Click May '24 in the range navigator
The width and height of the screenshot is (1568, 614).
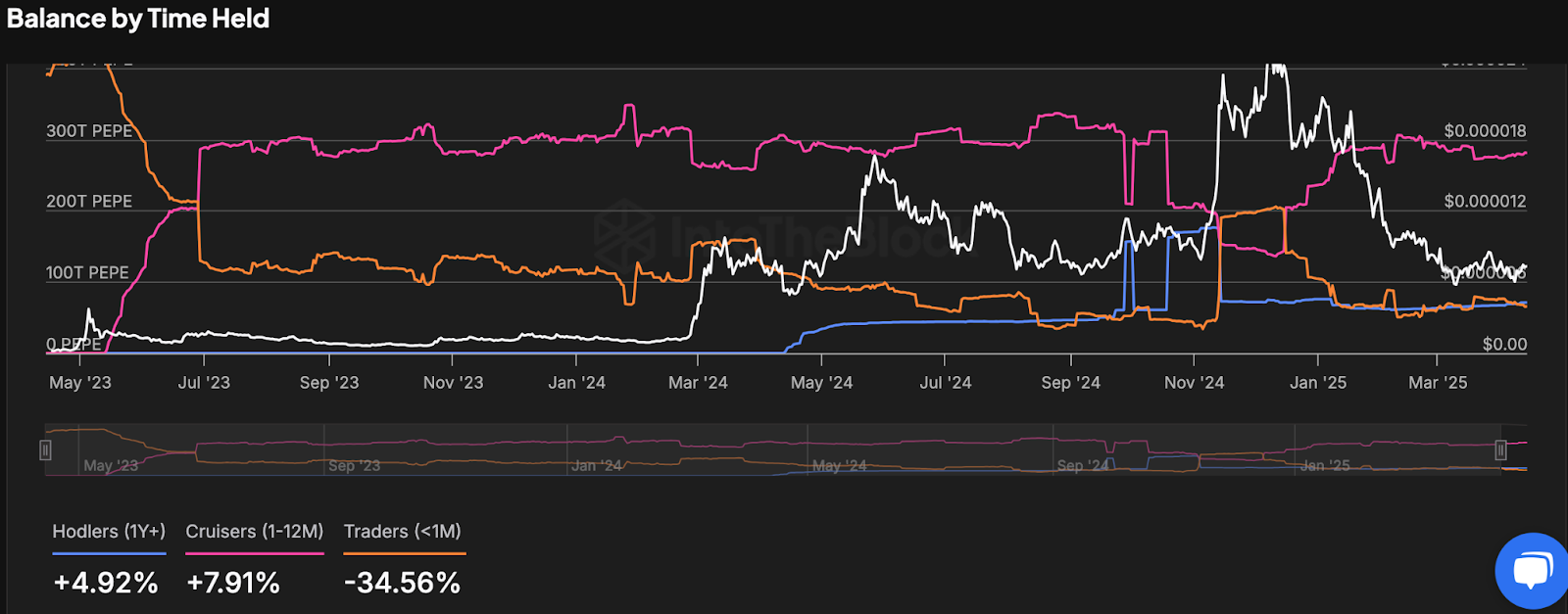pyautogui.click(x=839, y=466)
